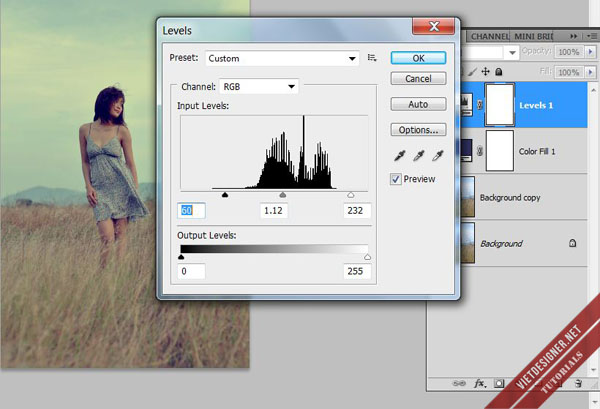Click the midtone input field showing 1.12

274,210
